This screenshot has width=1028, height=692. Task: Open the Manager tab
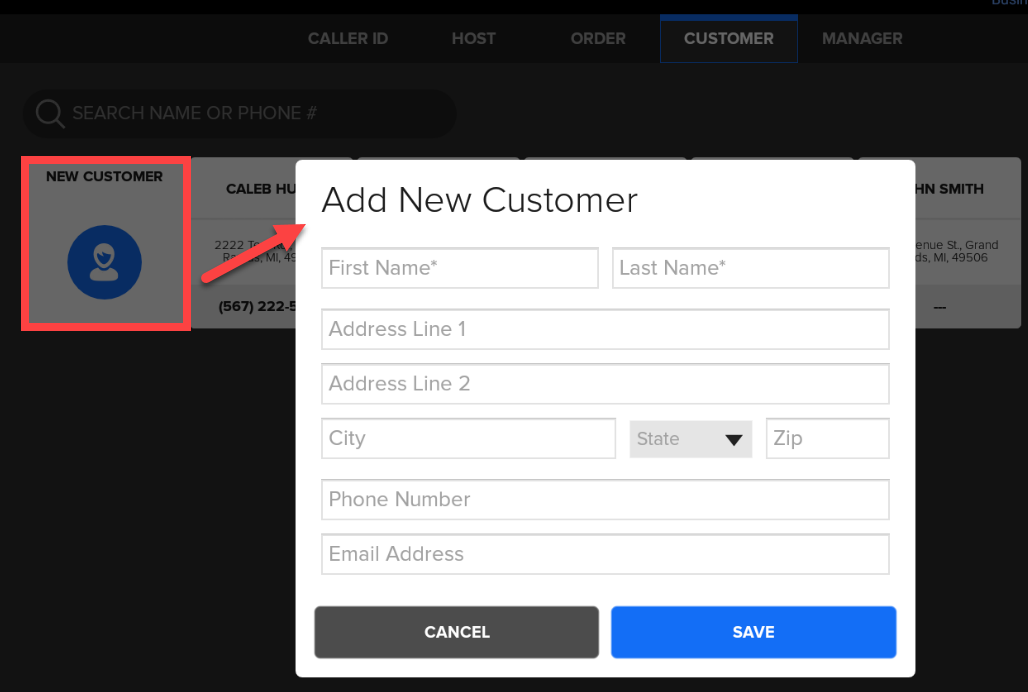tap(862, 39)
